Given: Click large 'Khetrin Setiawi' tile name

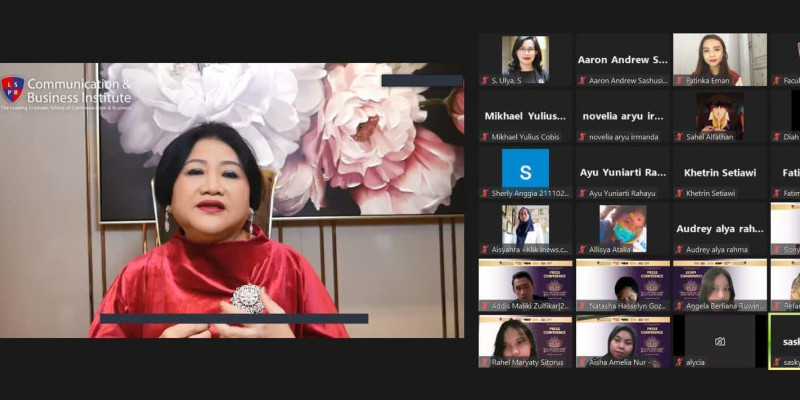Looking at the screenshot, I should [720, 172].
